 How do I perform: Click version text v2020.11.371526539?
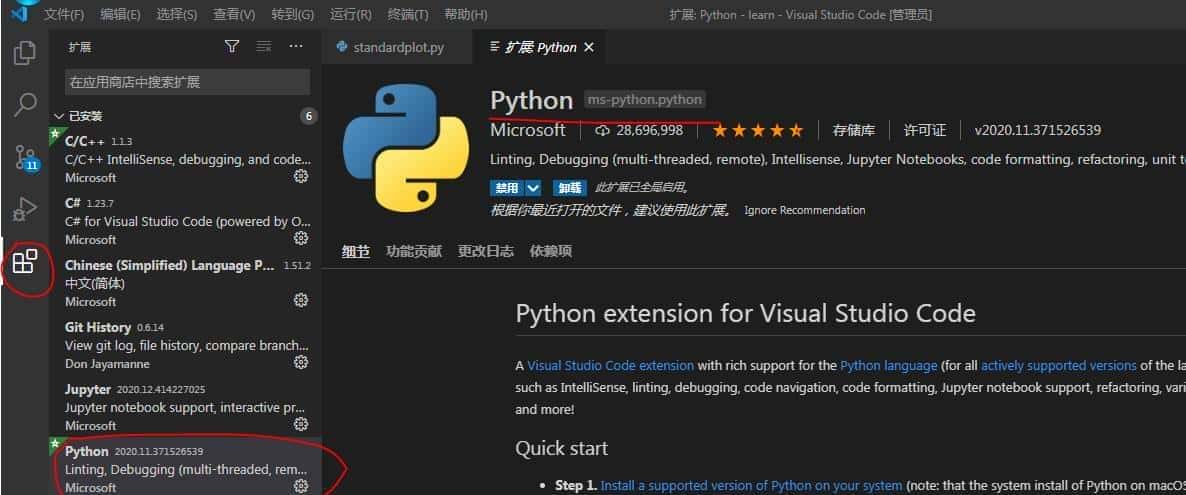(x=1038, y=131)
